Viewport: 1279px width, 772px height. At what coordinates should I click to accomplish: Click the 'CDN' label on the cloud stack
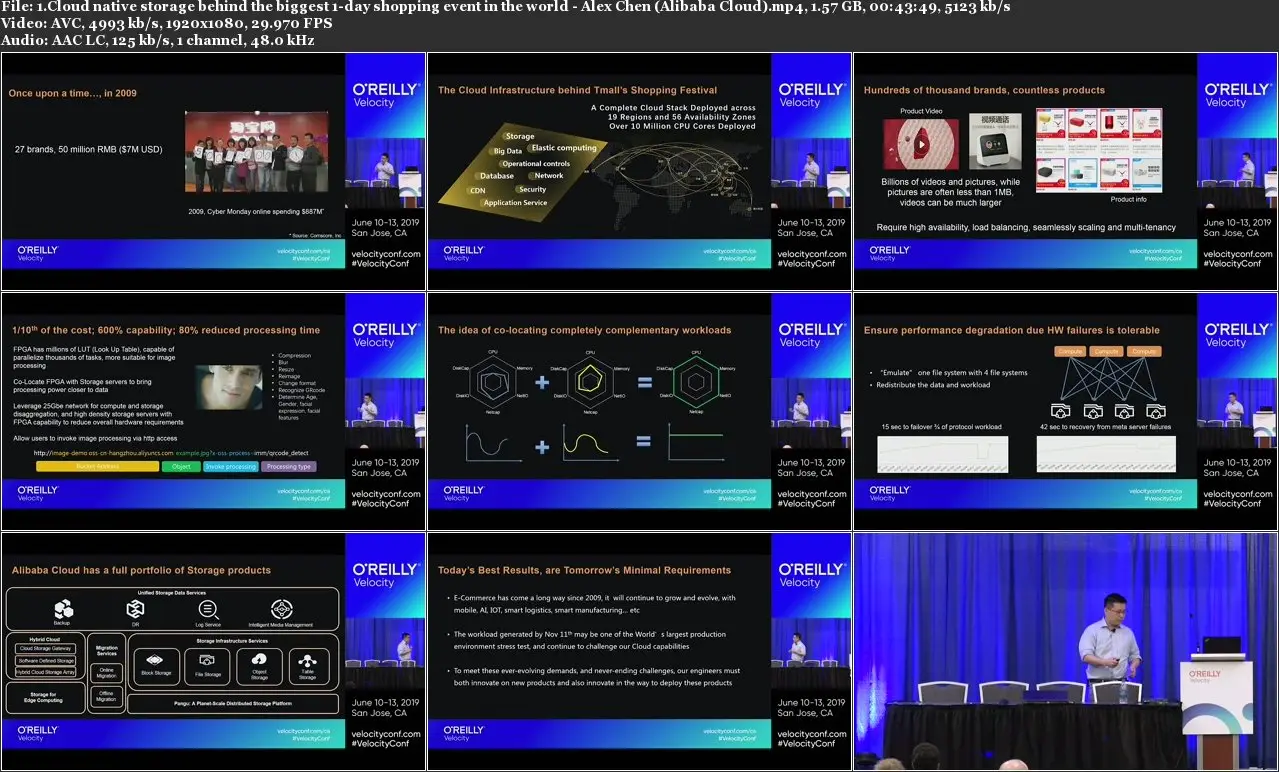pyautogui.click(x=478, y=190)
